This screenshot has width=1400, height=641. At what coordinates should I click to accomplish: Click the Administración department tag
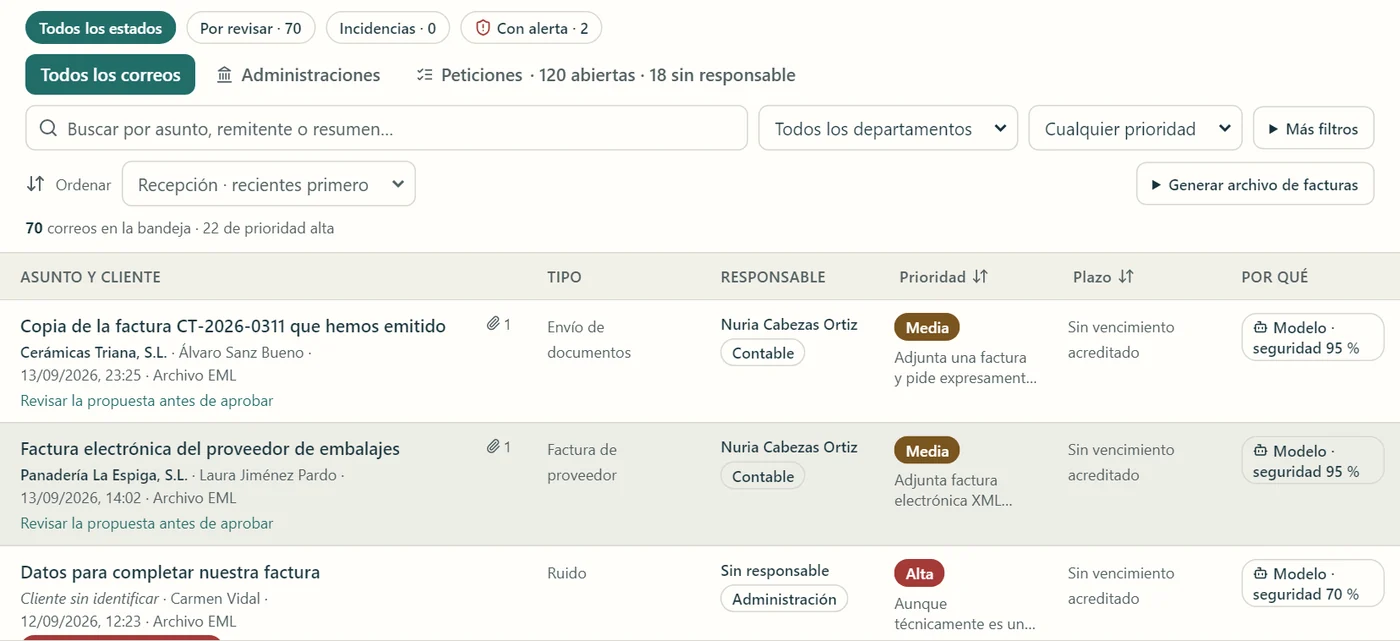coord(784,599)
